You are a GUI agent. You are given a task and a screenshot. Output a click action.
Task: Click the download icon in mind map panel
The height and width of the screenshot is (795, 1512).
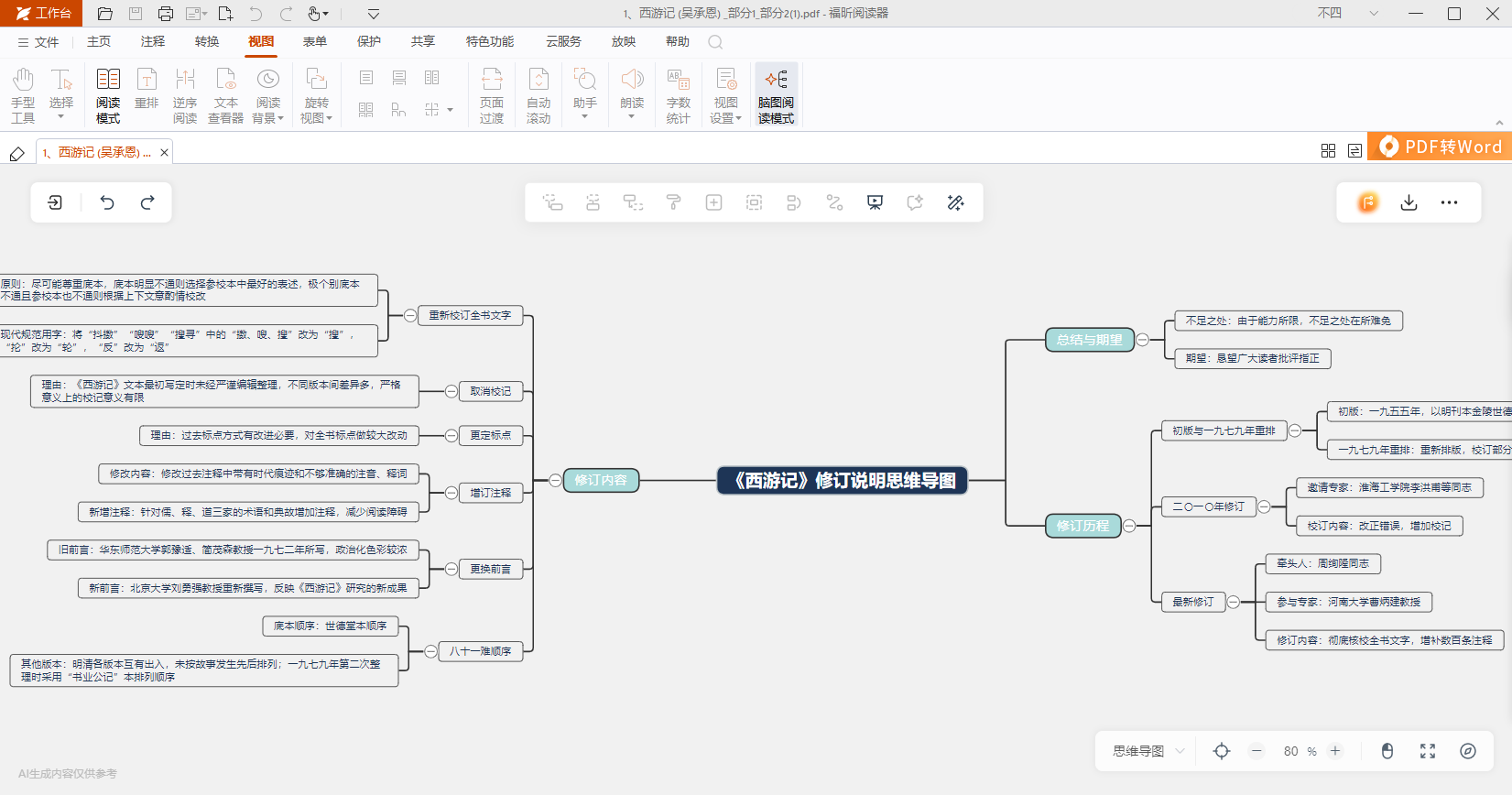click(x=1409, y=202)
